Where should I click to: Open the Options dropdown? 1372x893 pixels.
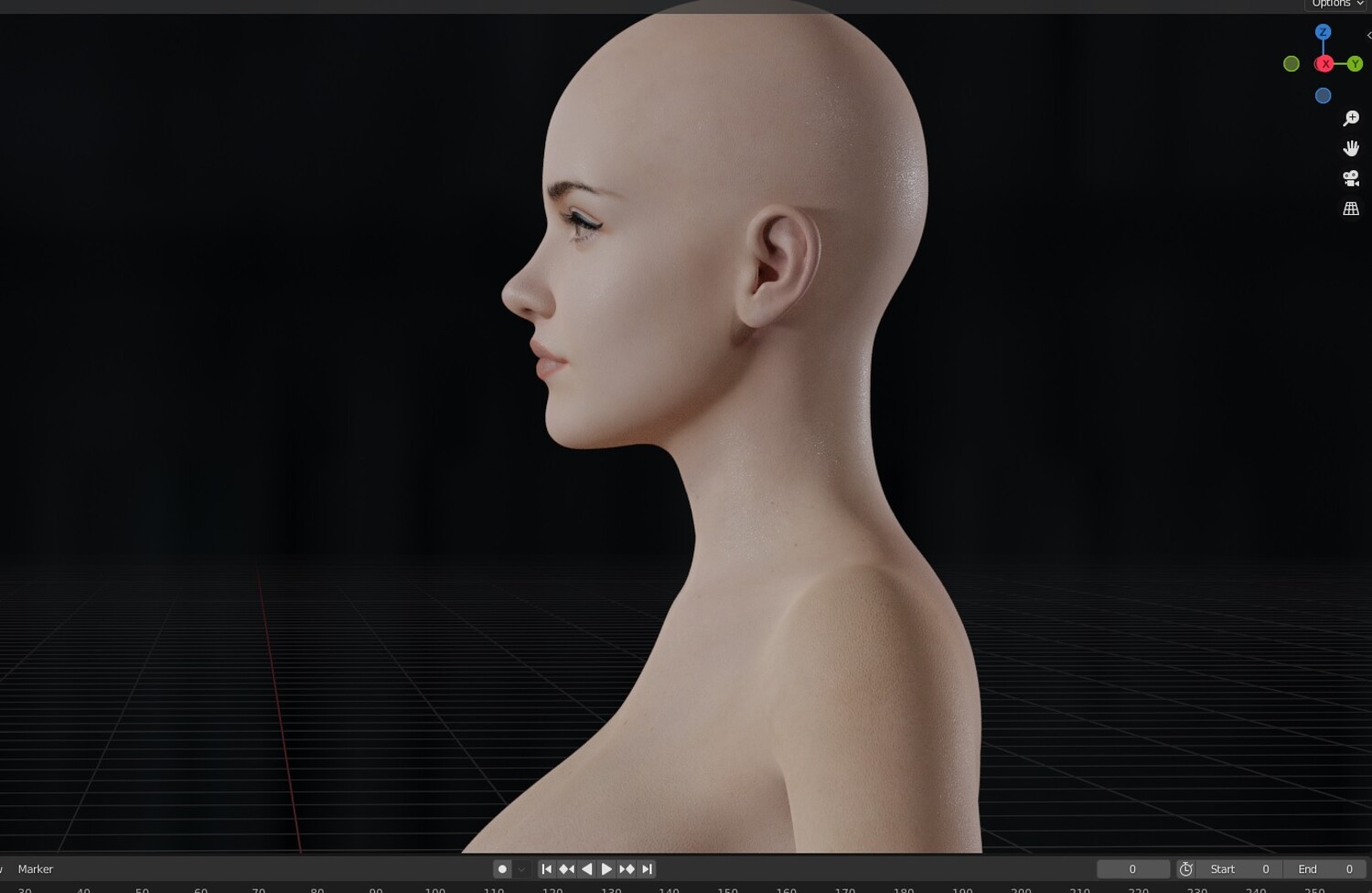[1337, 5]
